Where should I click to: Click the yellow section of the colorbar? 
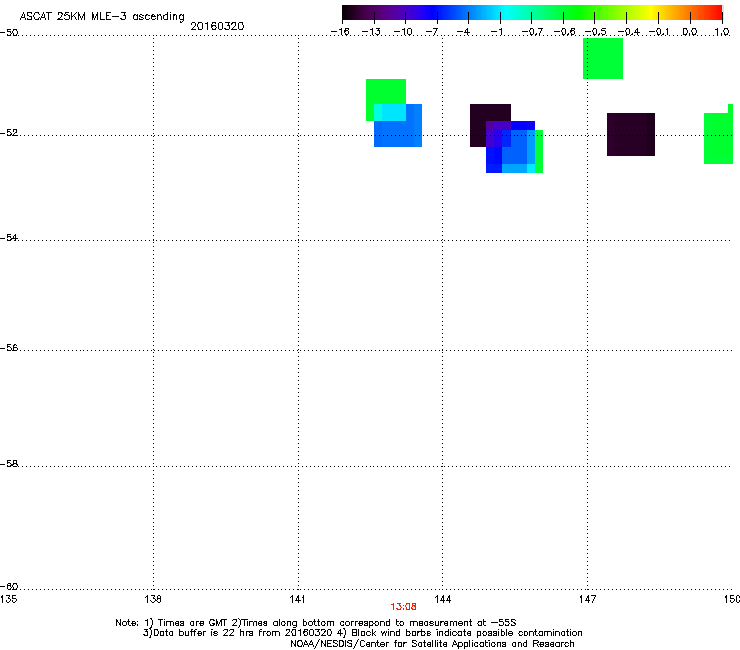(649, 12)
